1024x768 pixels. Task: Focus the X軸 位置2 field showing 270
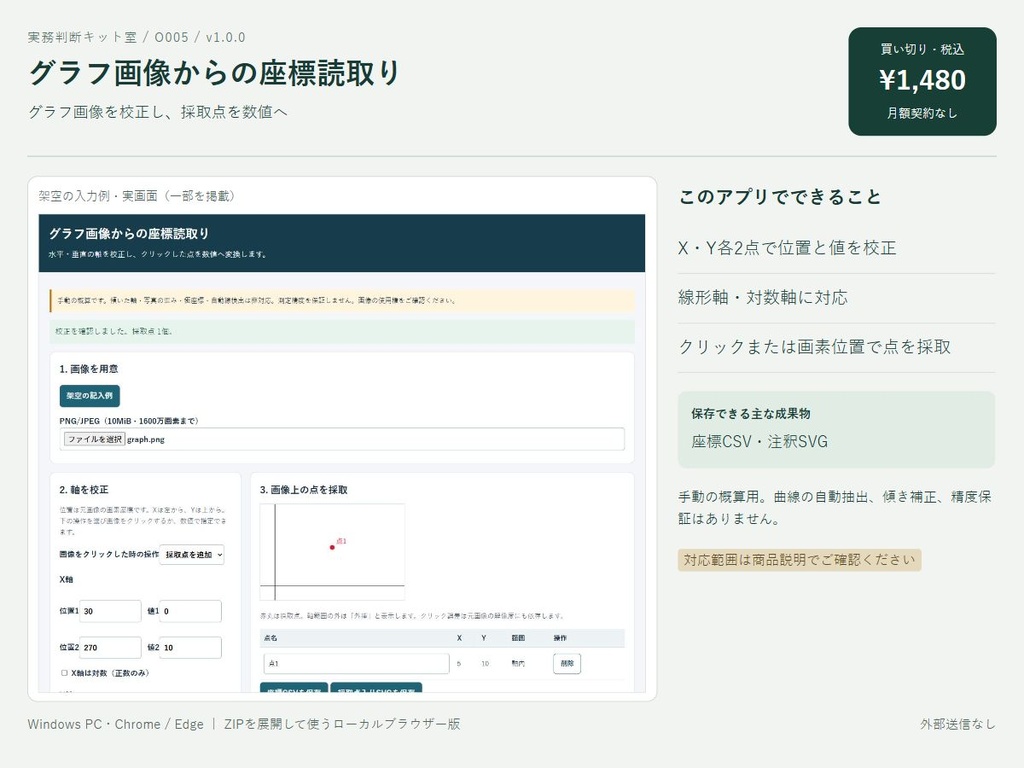pyautogui.click(x=110, y=648)
